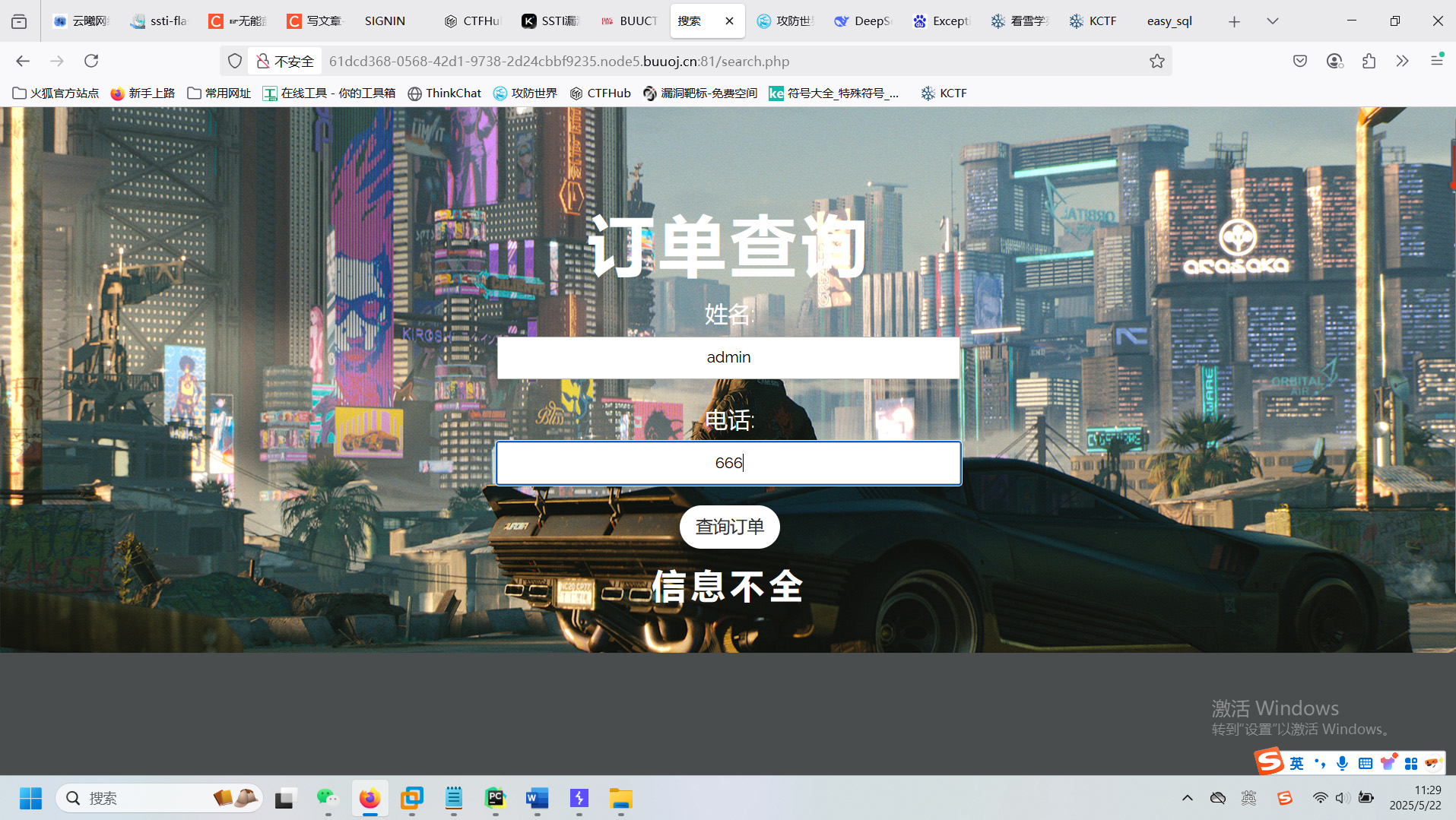The height and width of the screenshot is (820, 1456).
Task: Open the KCTF bookmark in bookmarks bar
Action: (944, 93)
